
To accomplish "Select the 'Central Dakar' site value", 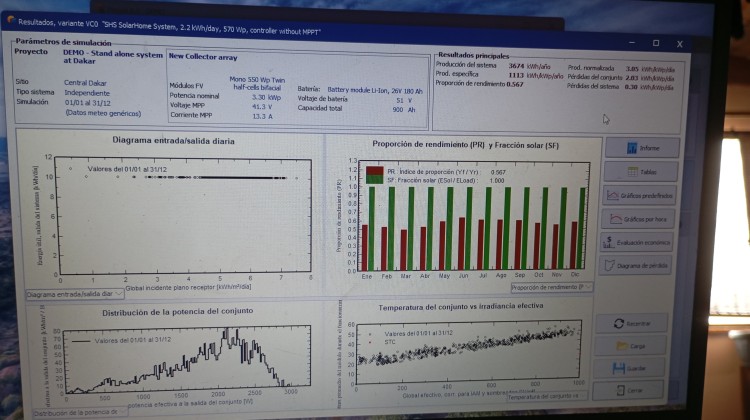I will 85,83.
